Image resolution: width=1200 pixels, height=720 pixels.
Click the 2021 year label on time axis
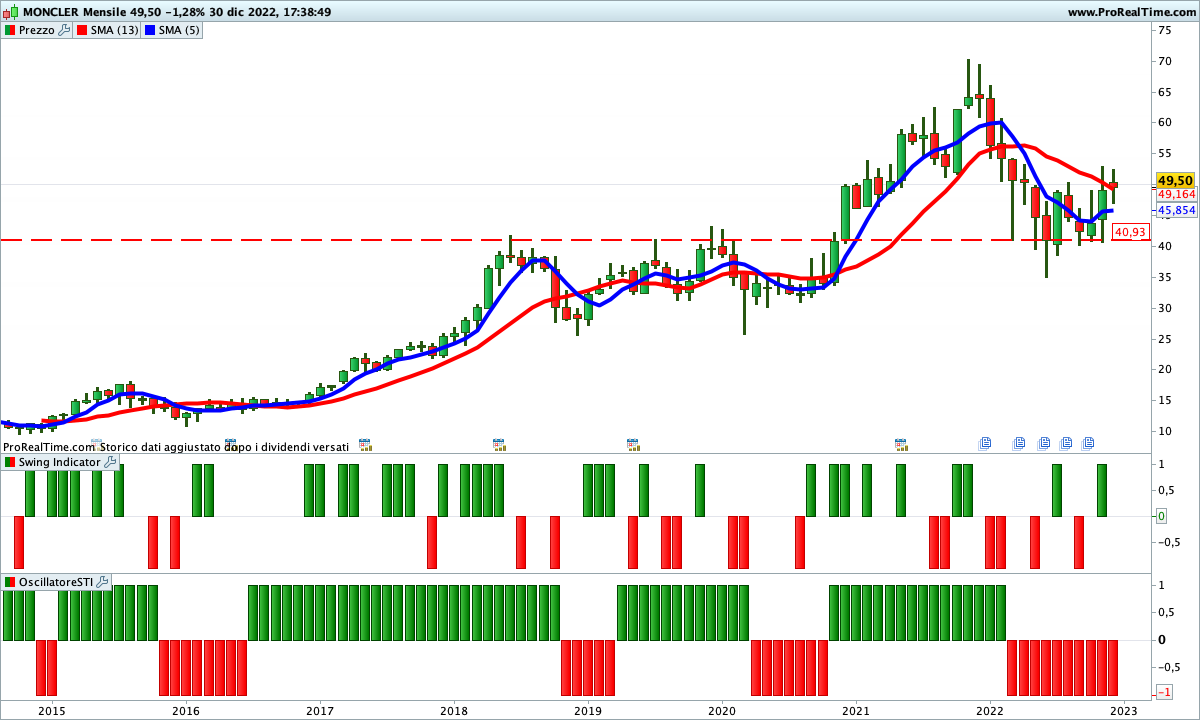point(855,710)
